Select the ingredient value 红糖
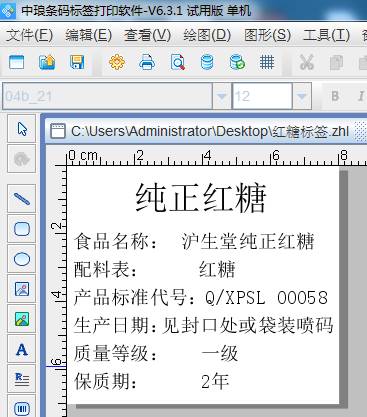The height and width of the screenshot is (417, 367). (x=217, y=269)
